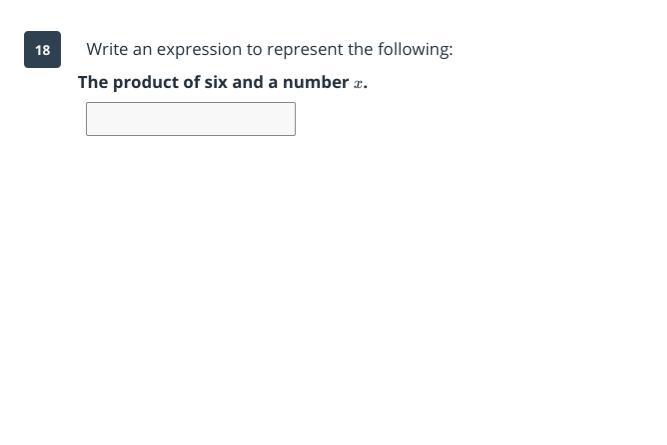Focus the empty answer input box
The height and width of the screenshot is (445, 667).
pos(190,119)
